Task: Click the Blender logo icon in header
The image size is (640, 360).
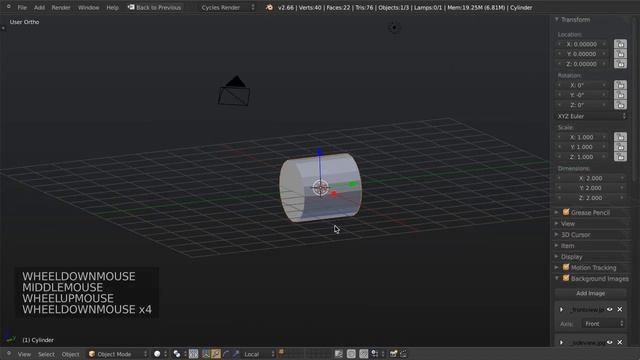Action: (269, 7)
